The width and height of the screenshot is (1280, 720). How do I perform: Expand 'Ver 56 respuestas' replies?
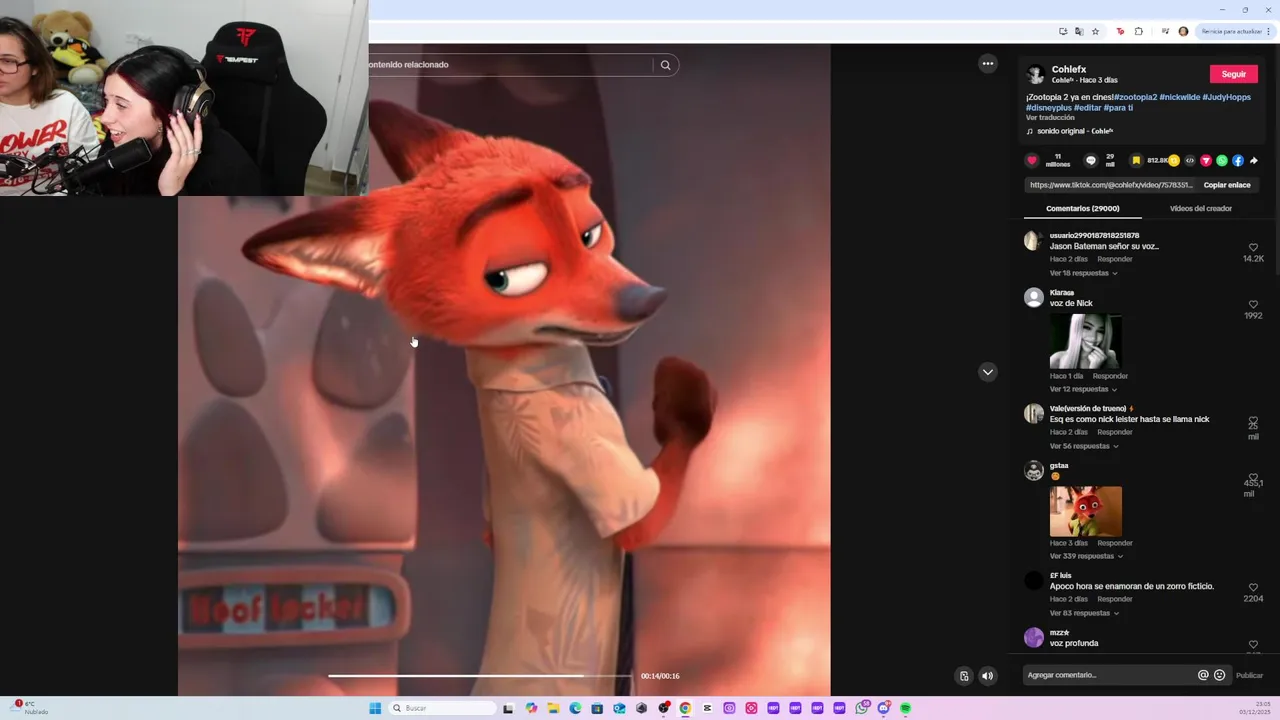click(x=1084, y=446)
